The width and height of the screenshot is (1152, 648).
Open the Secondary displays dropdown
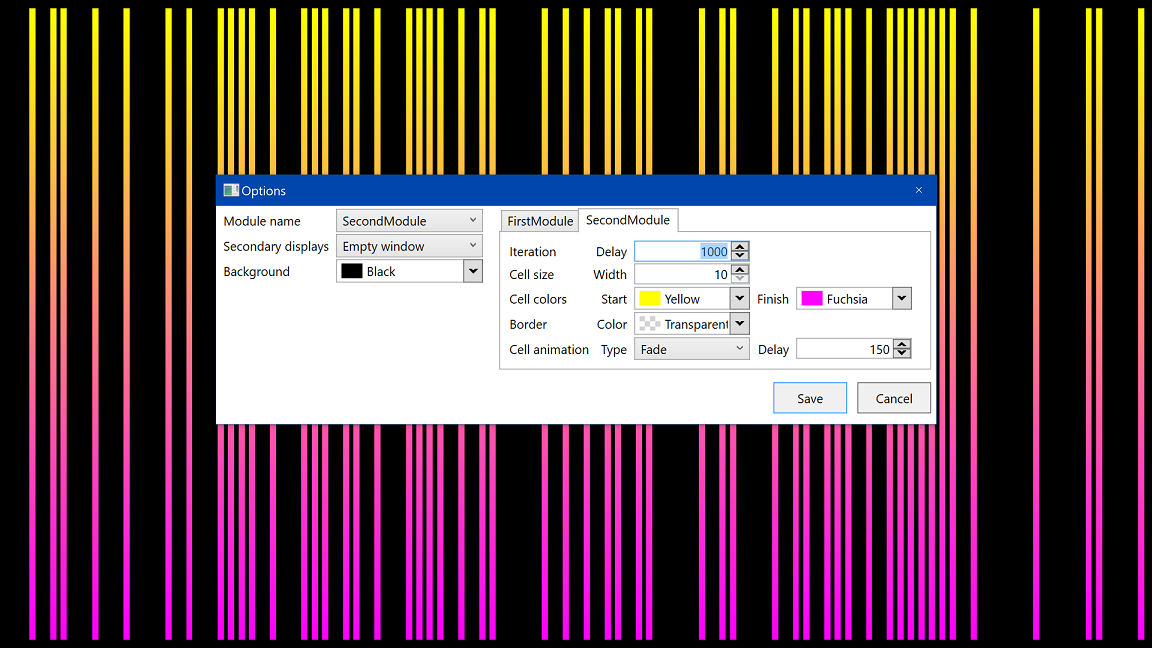click(x=409, y=246)
